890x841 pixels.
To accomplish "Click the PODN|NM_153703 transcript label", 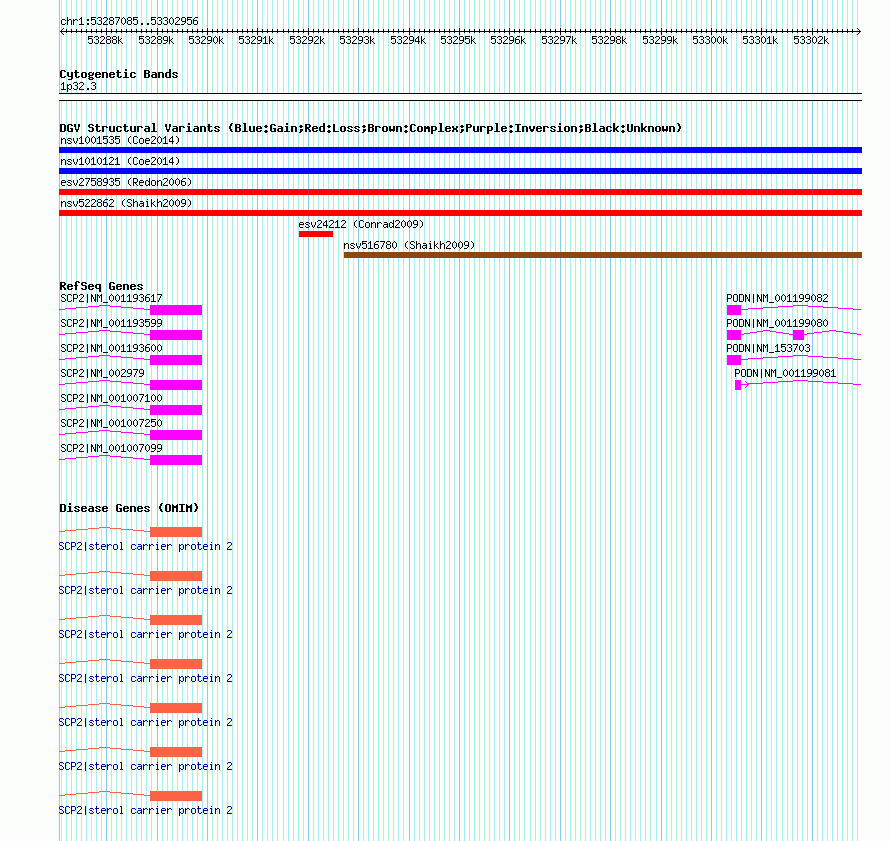I will 768,348.
